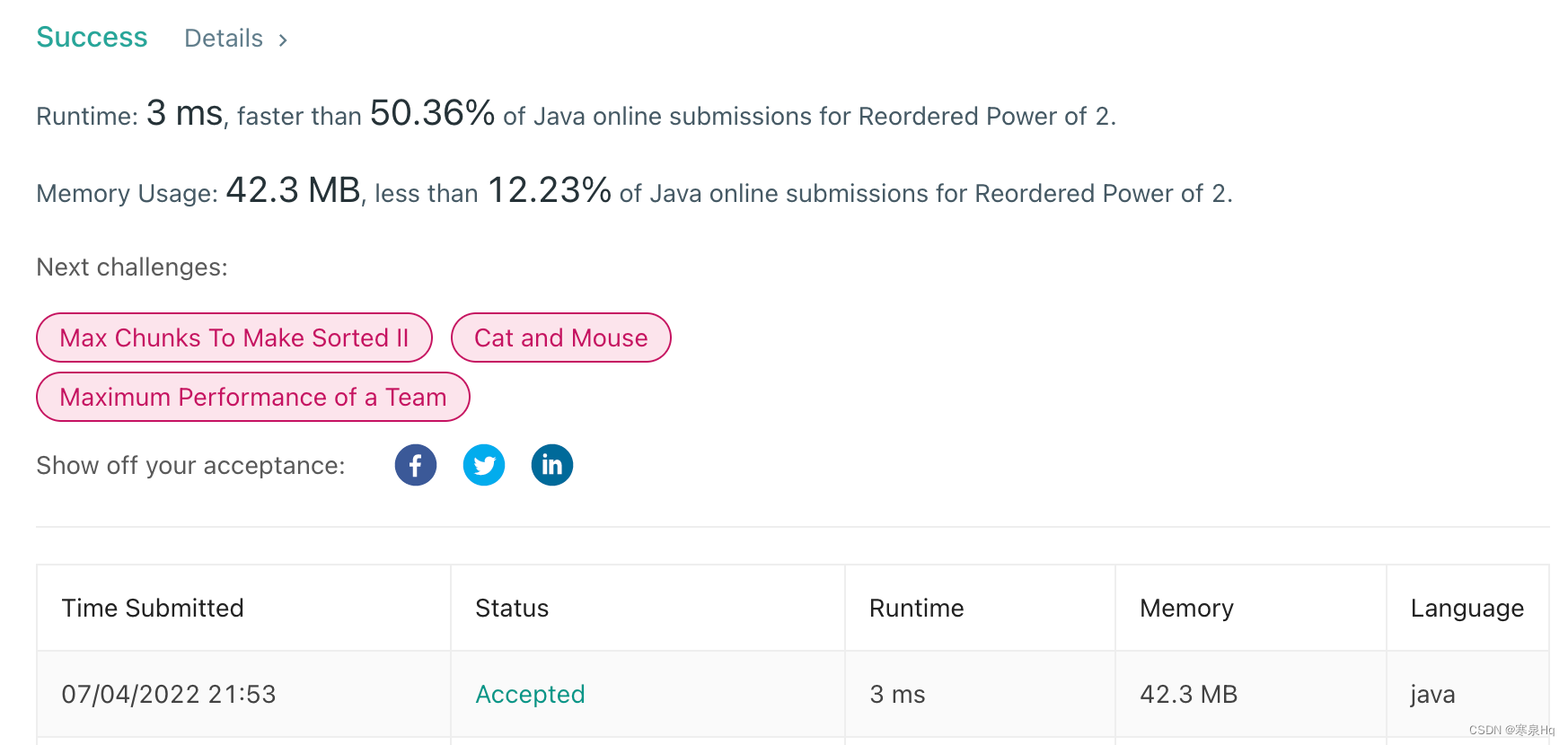Select the 07/04/2022 21:53 submission row

(169, 694)
